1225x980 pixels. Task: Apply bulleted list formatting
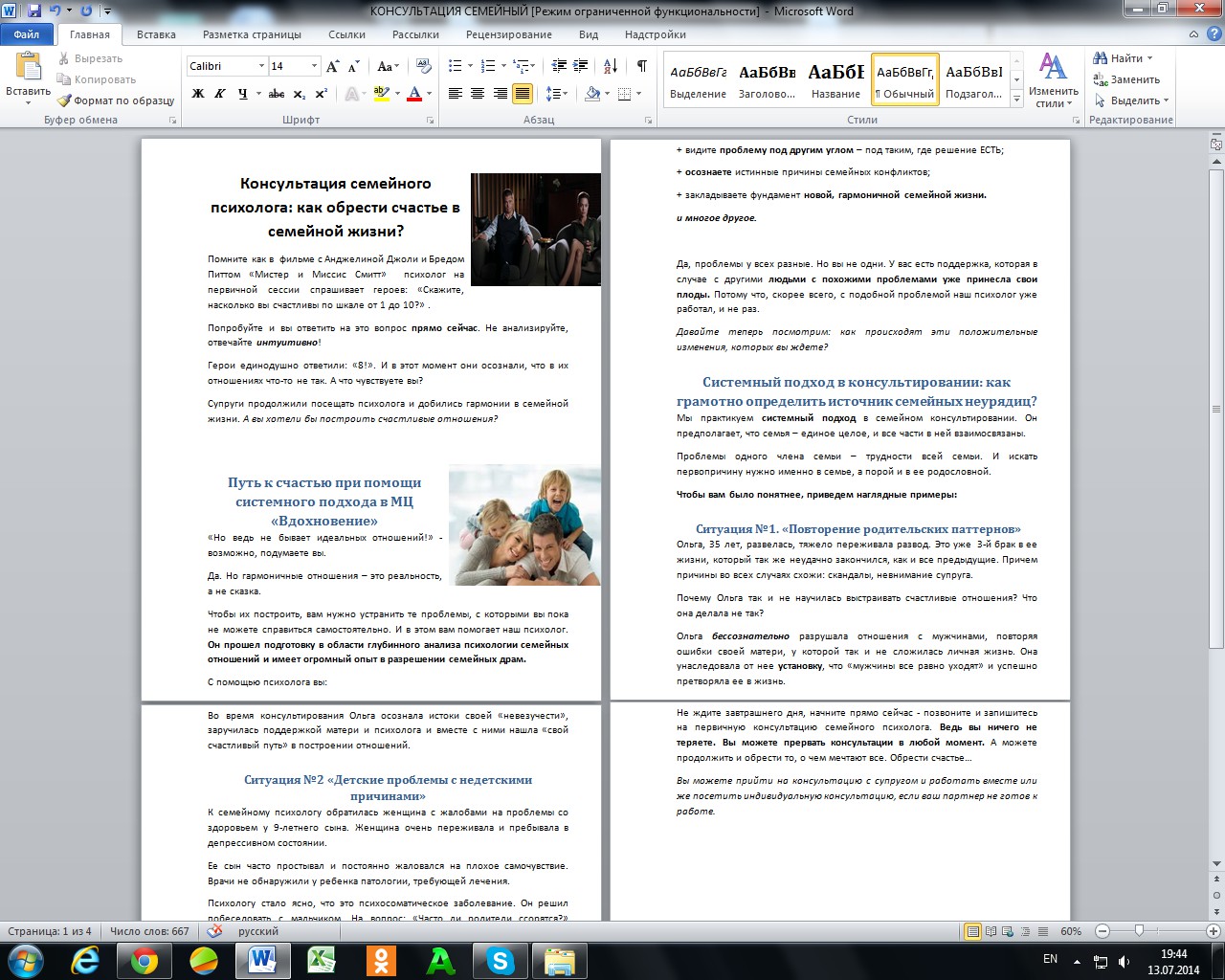tap(455, 66)
